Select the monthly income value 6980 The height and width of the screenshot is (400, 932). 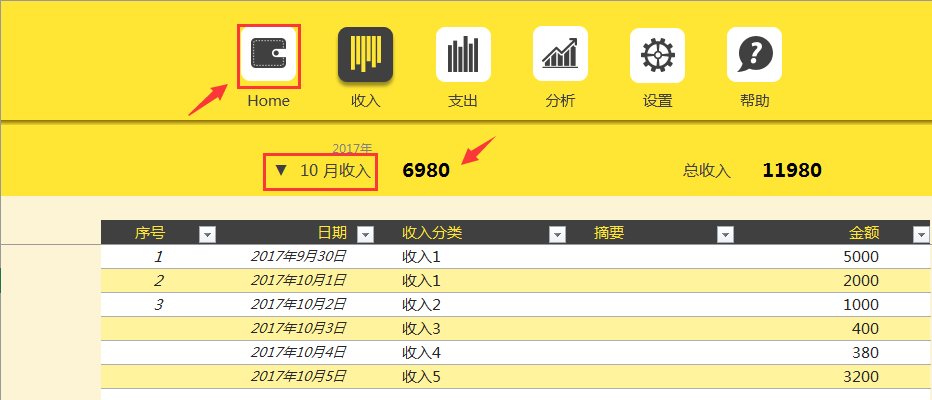click(426, 171)
